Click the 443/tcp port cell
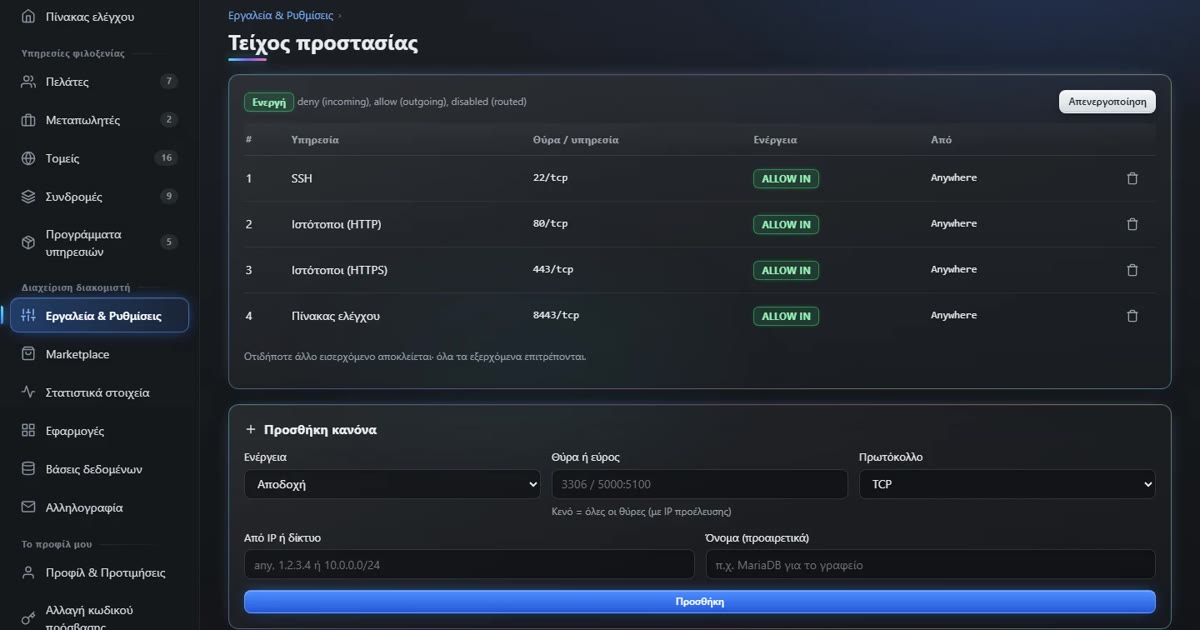The width and height of the screenshot is (1200, 630). coord(553,270)
